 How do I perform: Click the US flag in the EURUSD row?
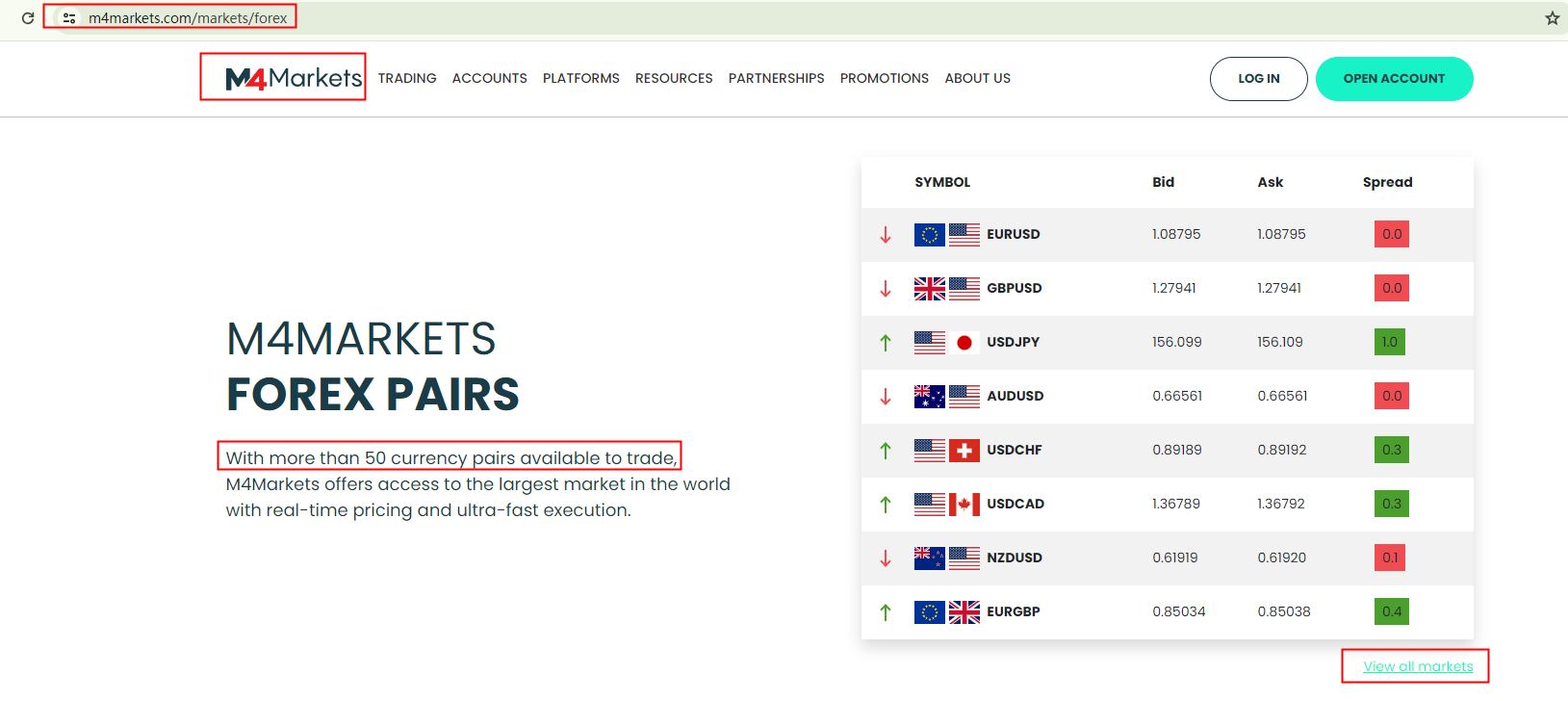[964, 234]
